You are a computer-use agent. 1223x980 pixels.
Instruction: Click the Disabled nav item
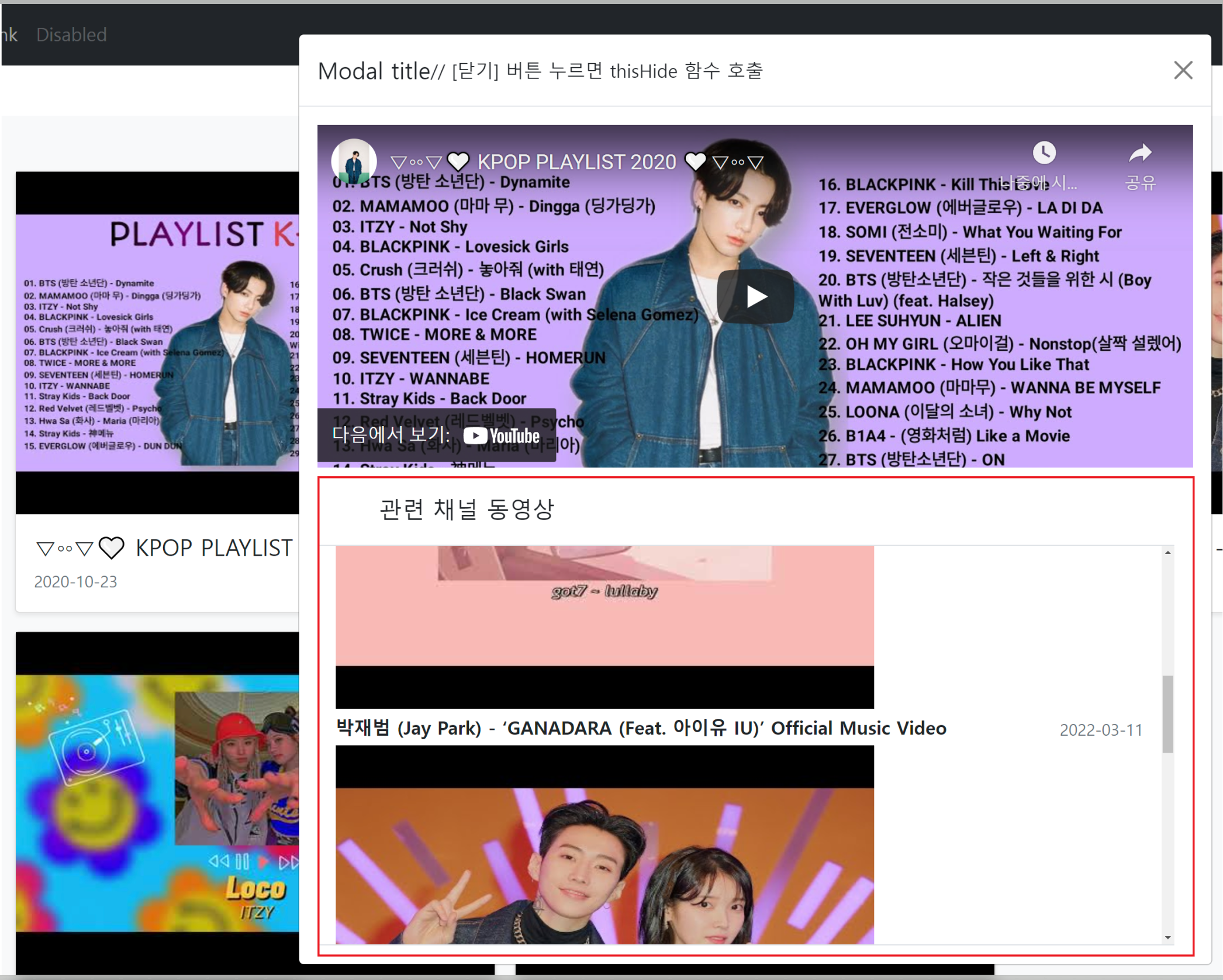coord(71,34)
